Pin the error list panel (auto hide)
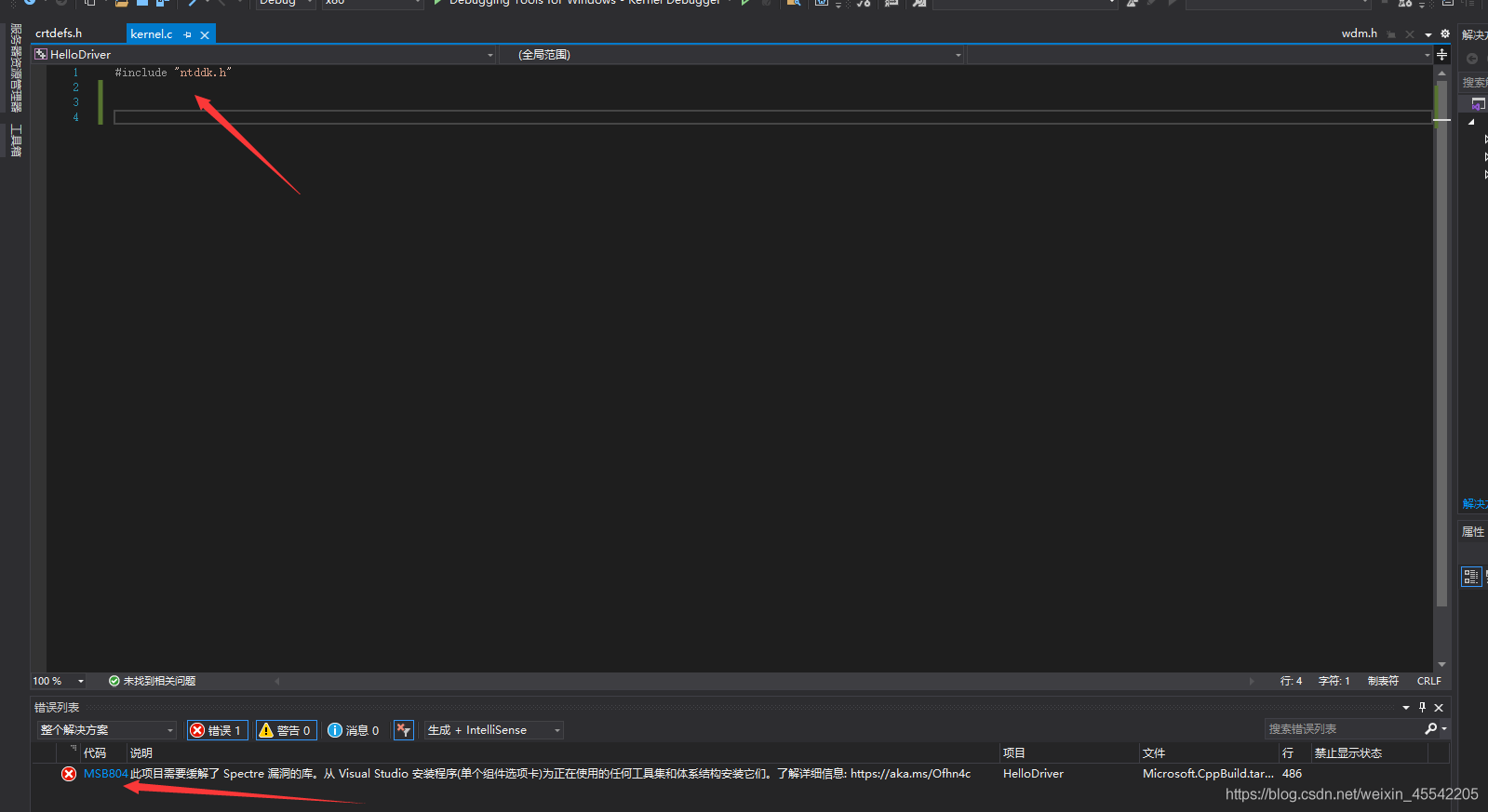Image resolution: width=1488 pixels, height=812 pixels. 1422,708
